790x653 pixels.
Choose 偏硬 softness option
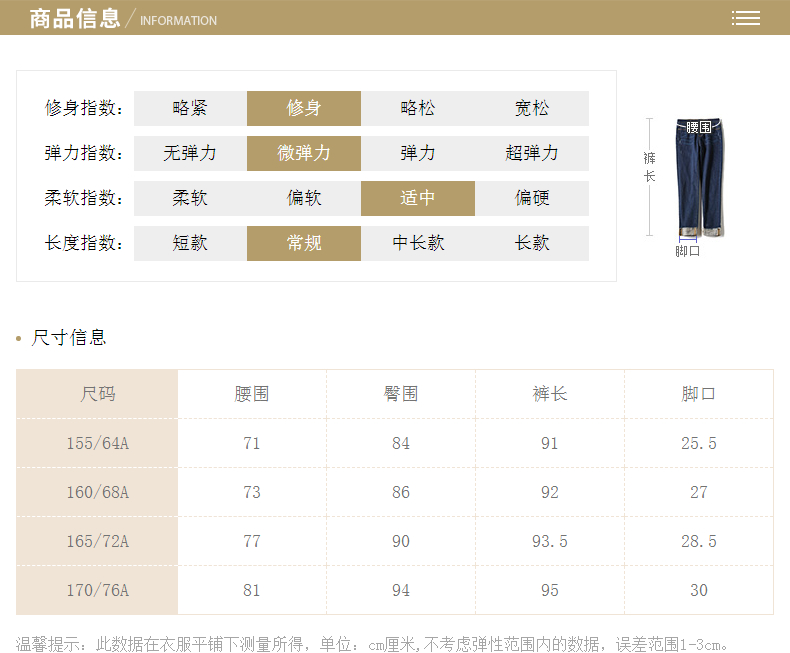point(532,198)
